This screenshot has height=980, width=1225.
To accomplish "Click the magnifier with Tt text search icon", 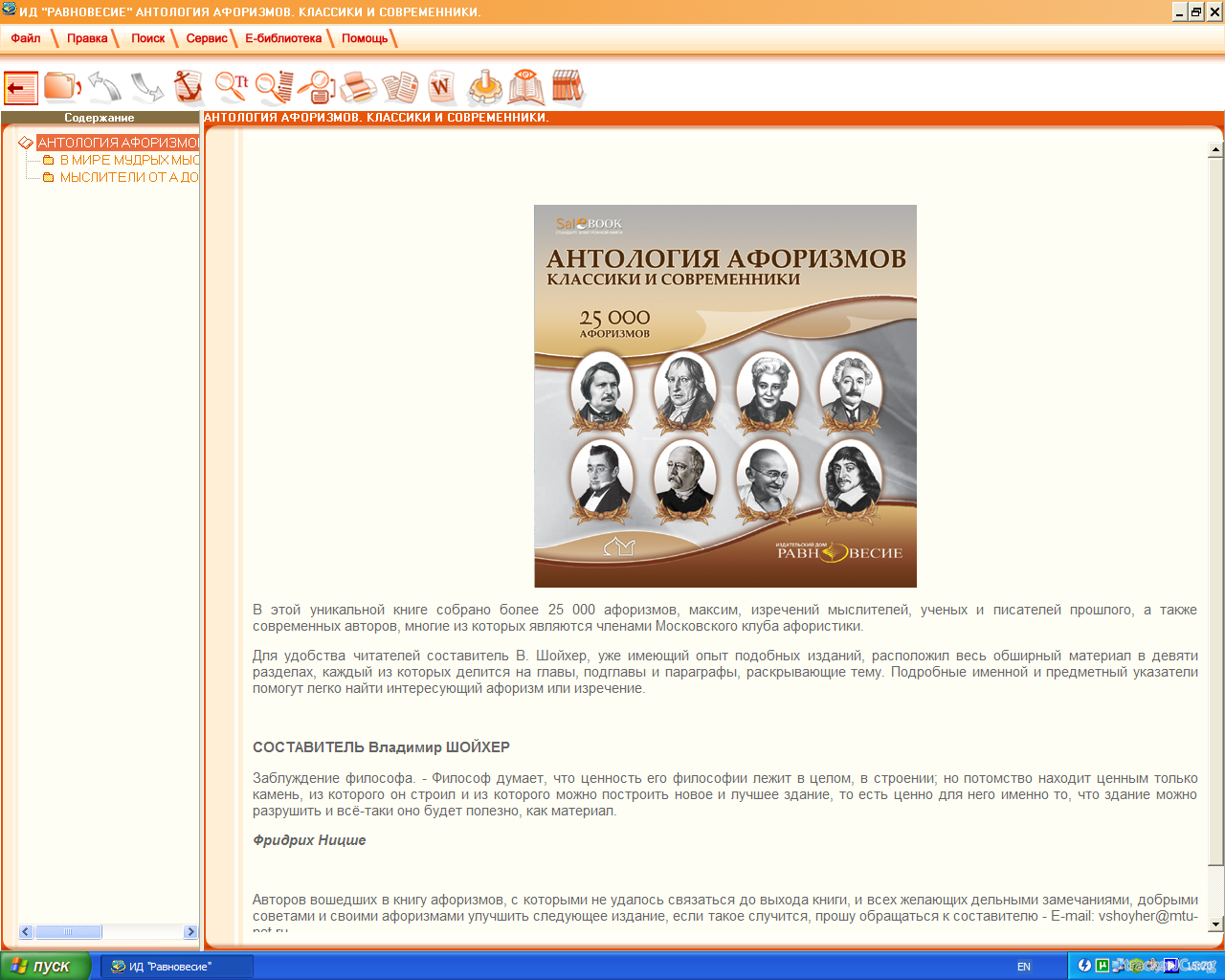I will (x=232, y=87).
